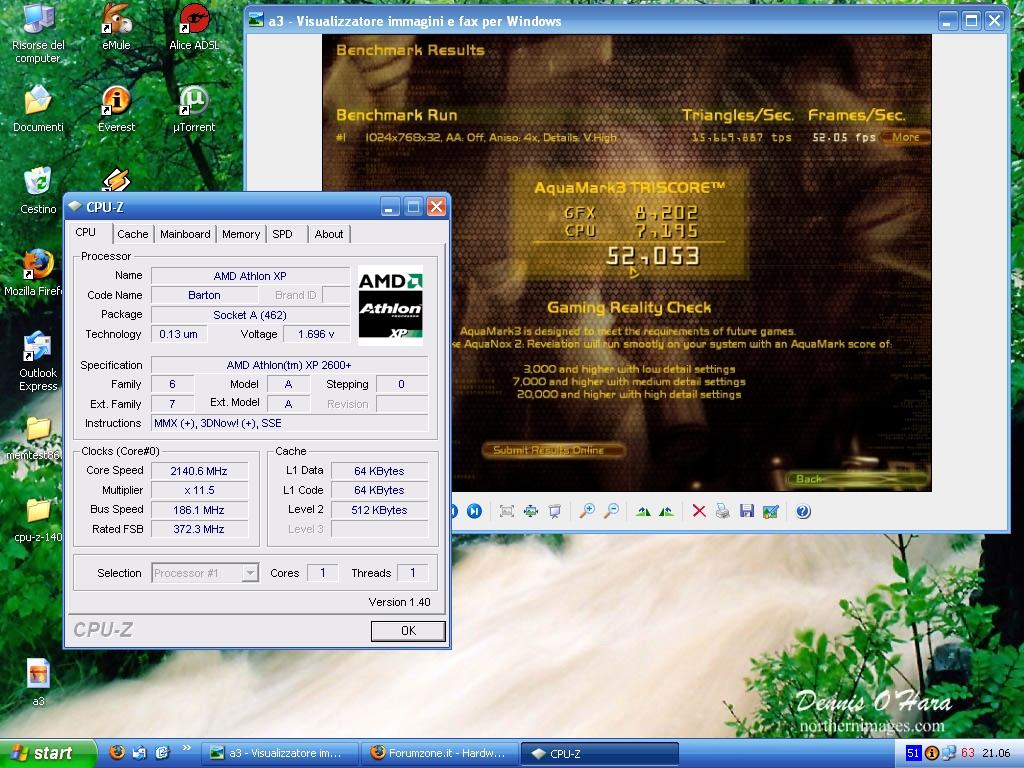
Task: Open Documenti desktop folder
Action: [x=38, y=109]
